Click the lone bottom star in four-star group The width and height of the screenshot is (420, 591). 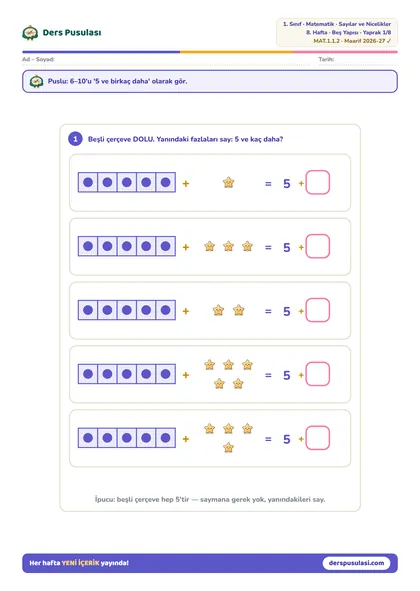point(228,447)
